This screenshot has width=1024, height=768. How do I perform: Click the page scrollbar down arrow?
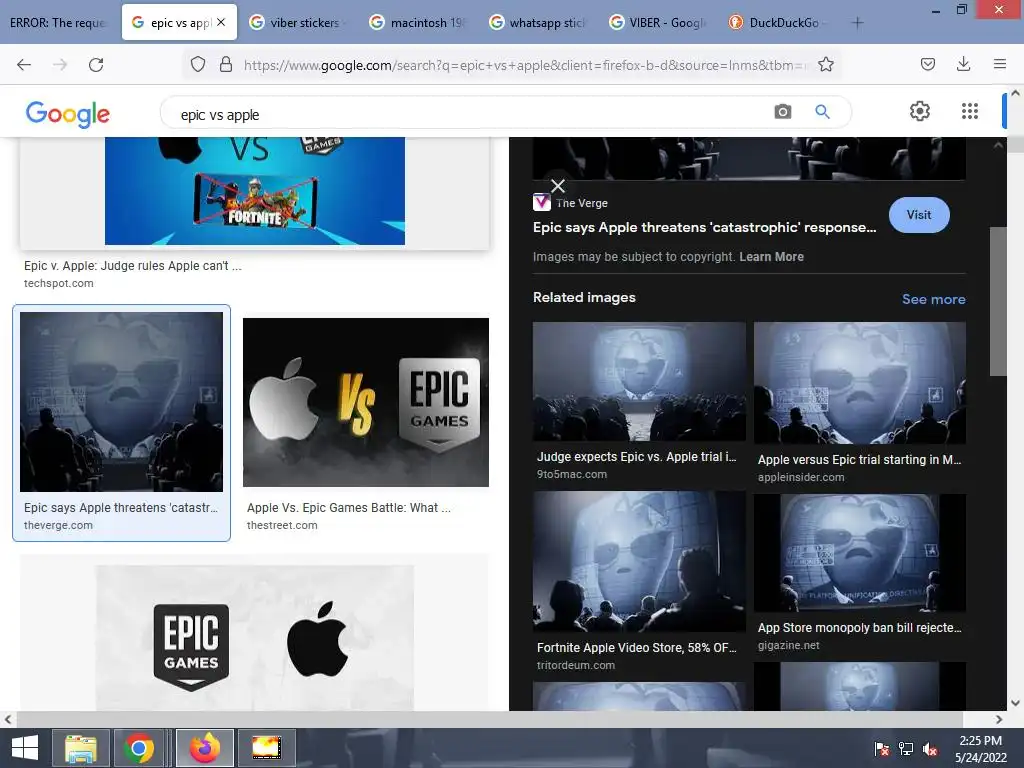click(x=1015, y=703)
